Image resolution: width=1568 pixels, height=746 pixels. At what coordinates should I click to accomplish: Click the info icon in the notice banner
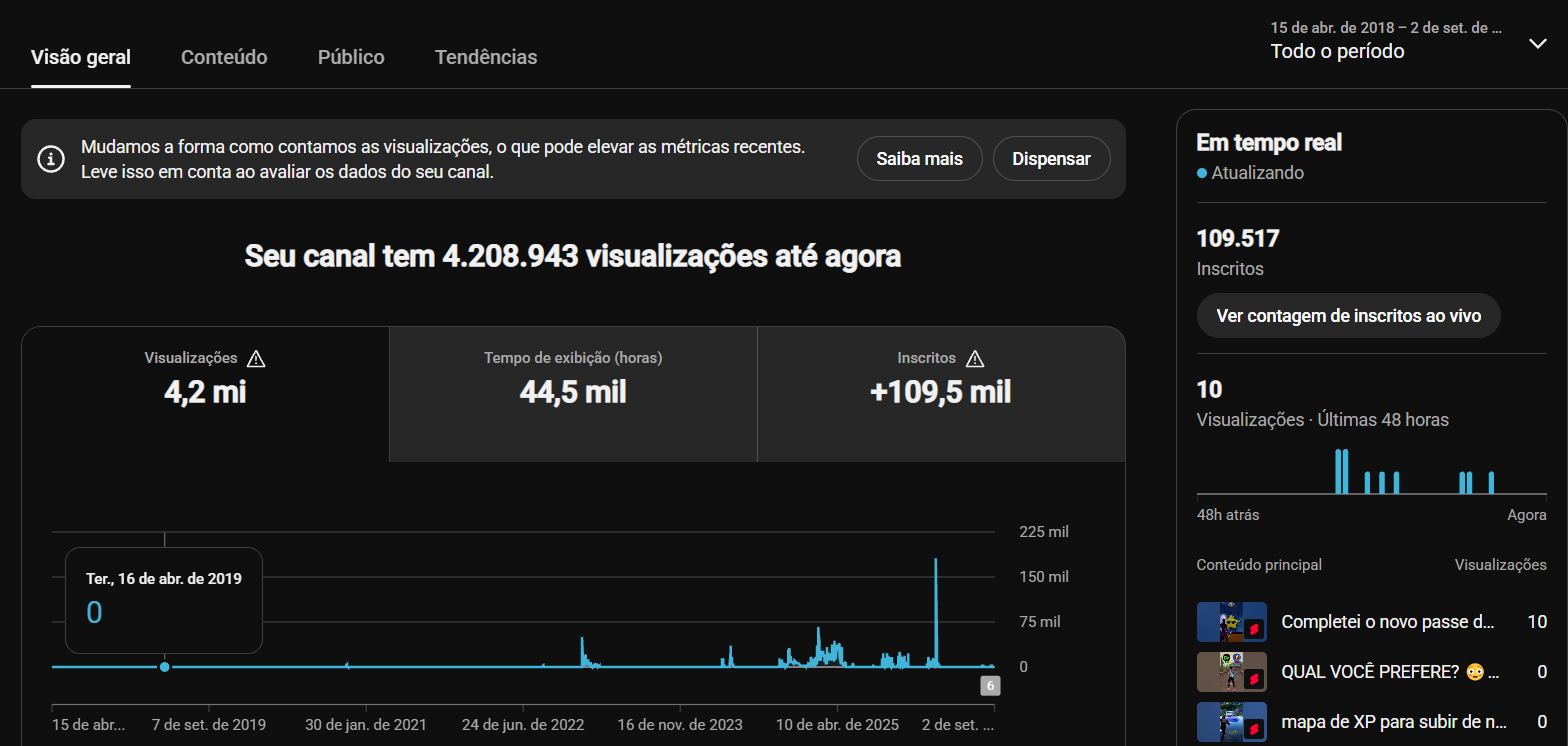(x=49, y=159)
